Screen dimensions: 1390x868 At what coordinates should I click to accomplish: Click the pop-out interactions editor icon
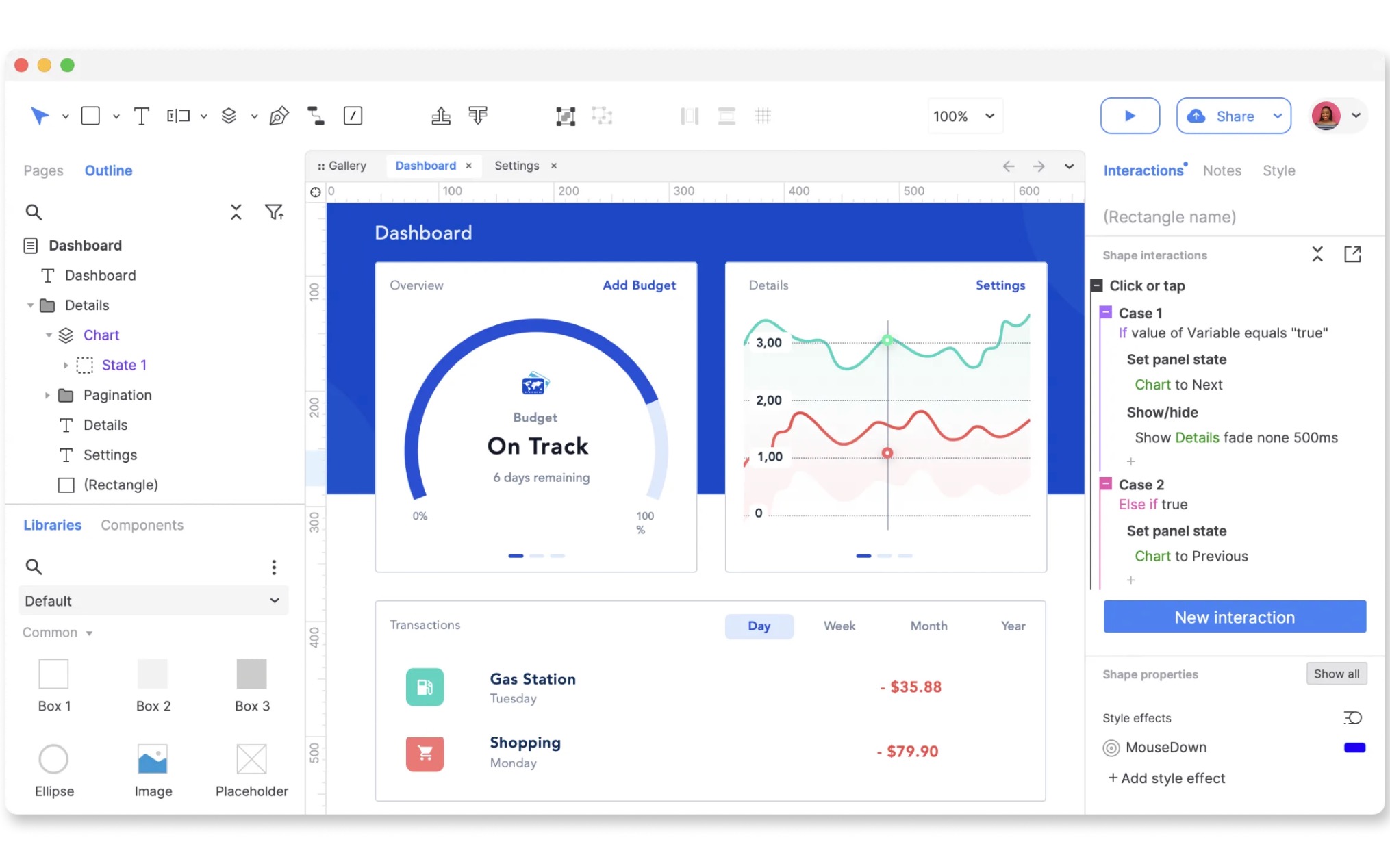[1352, 255]
